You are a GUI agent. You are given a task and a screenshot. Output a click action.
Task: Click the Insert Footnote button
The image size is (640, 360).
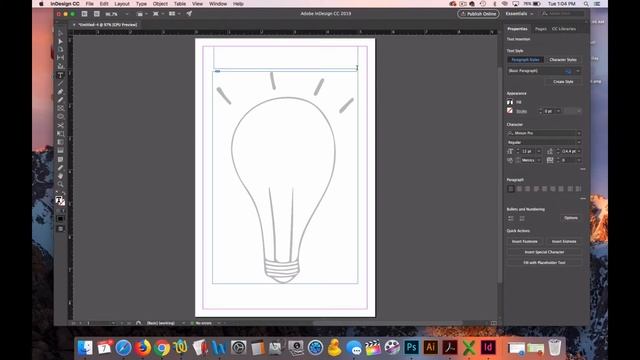pyautogui.click(x=524, y=241)
